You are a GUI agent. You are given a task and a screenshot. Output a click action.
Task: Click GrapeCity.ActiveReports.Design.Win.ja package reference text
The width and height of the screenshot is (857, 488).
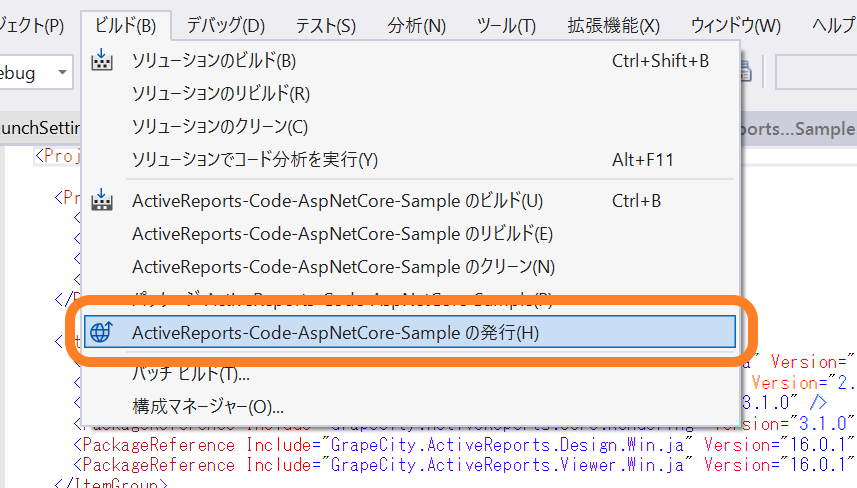pos(508,445)
